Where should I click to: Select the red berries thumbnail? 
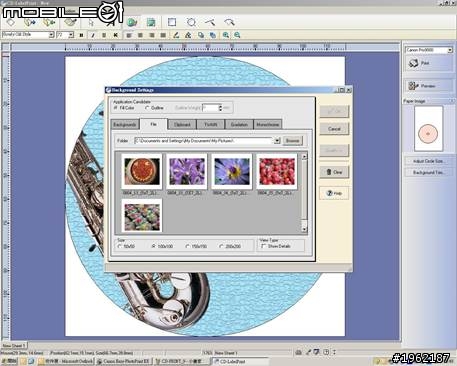click(x=277, y=171)
